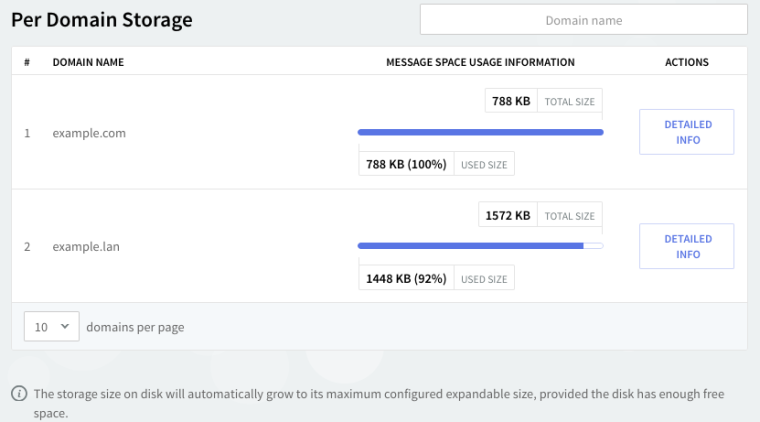Click the Domain Name column header
Screen dimensions: 760x422
click(x=88, y=62)
